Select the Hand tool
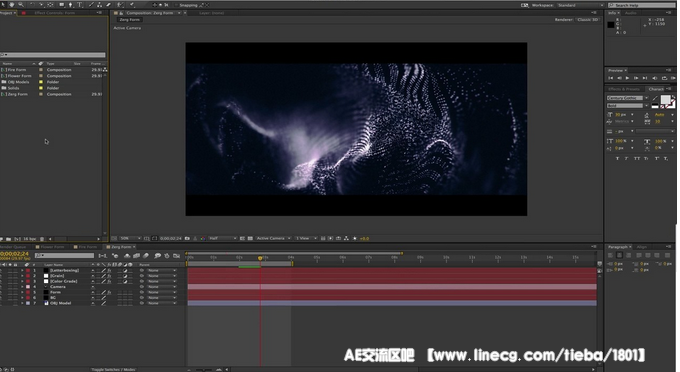 click(x=12, y=5)
